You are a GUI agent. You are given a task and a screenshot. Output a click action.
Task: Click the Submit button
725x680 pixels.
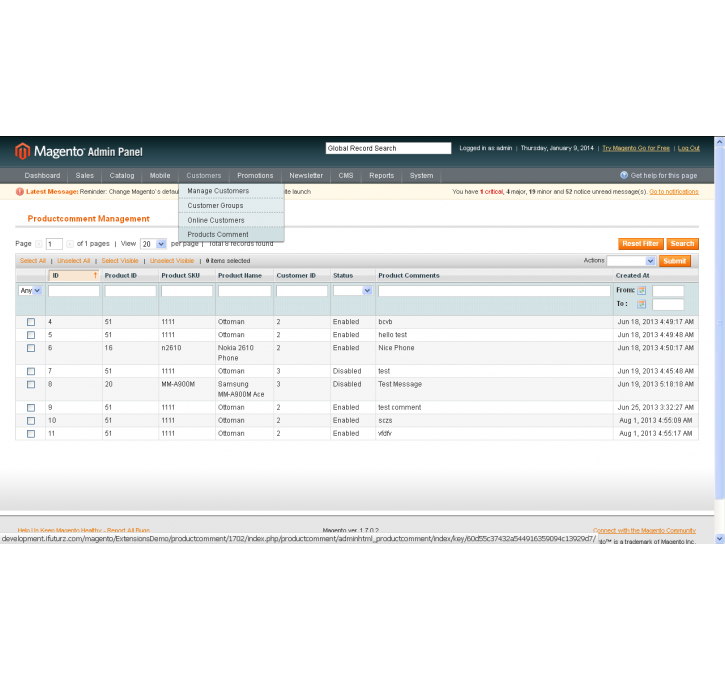point(675,261)
